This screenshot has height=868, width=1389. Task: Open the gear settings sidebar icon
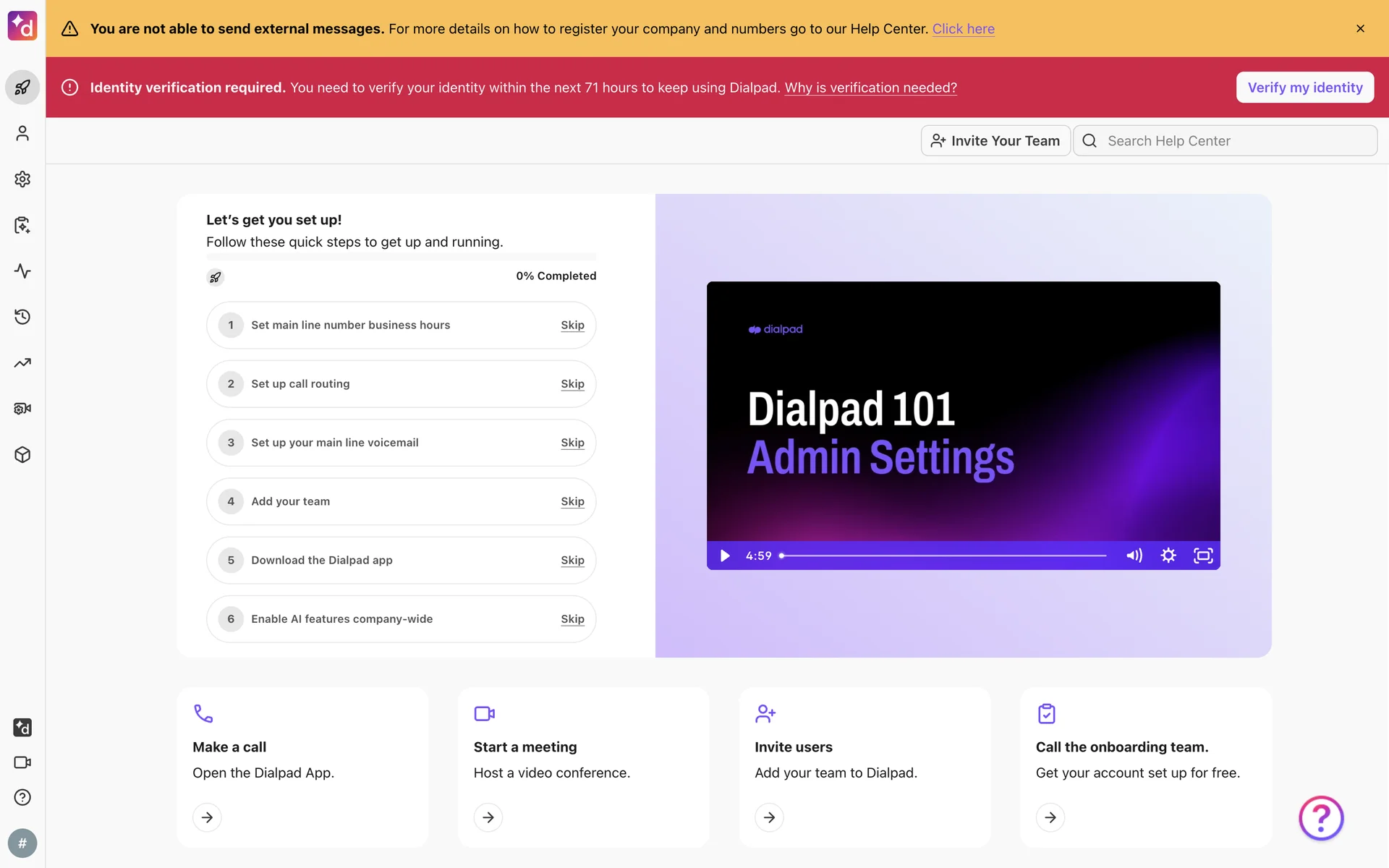click(x=22, y=179)
